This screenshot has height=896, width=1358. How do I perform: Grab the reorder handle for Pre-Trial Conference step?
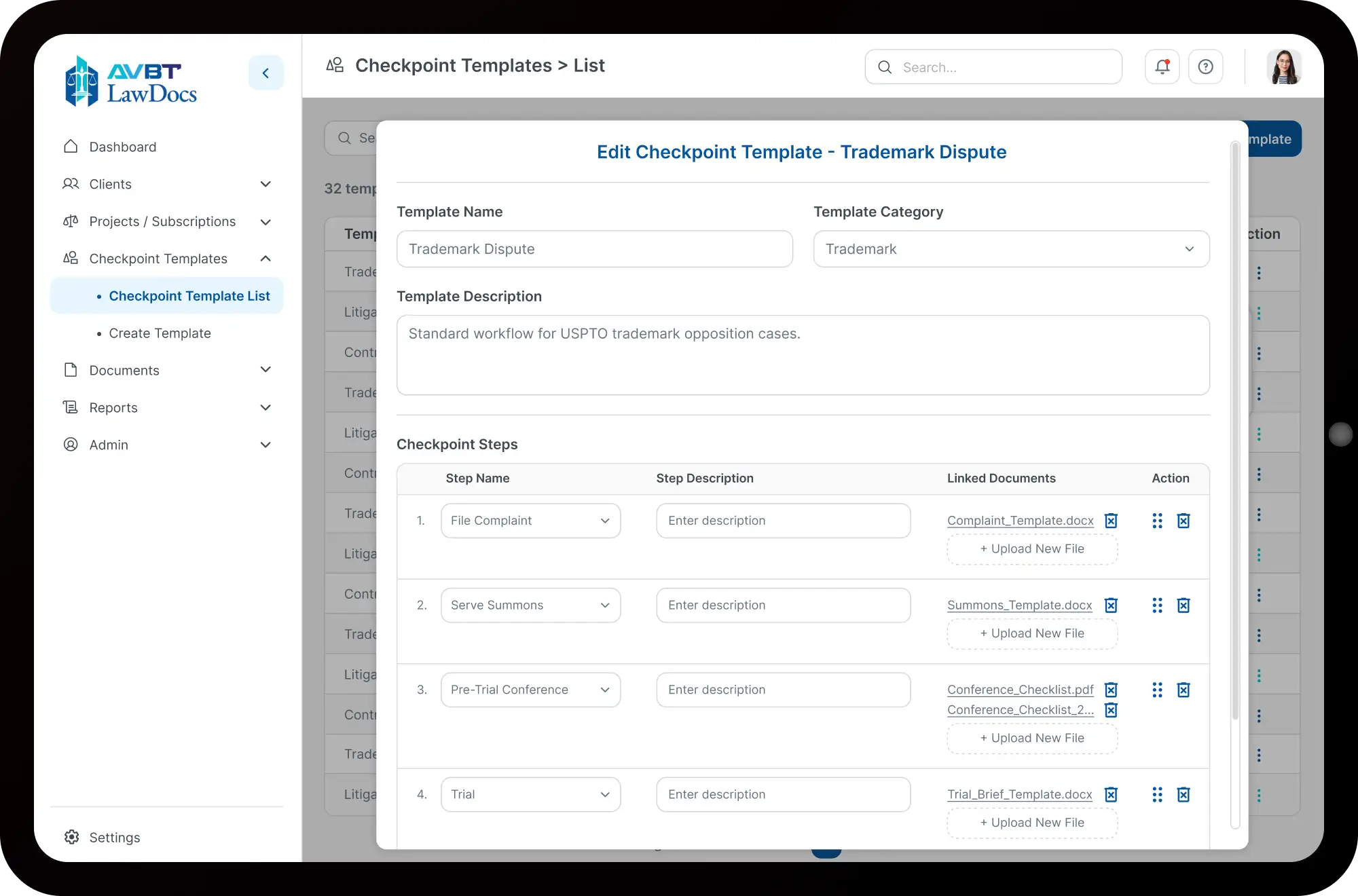click(1157, 690)
